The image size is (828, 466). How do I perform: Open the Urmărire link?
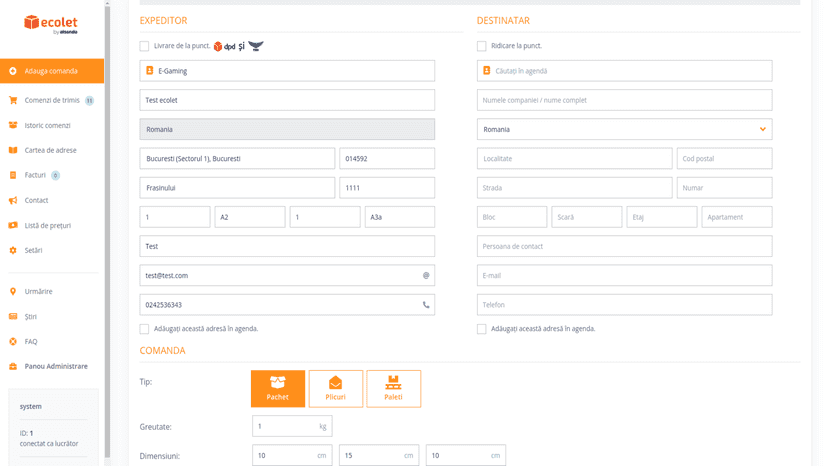pos(38,291)
